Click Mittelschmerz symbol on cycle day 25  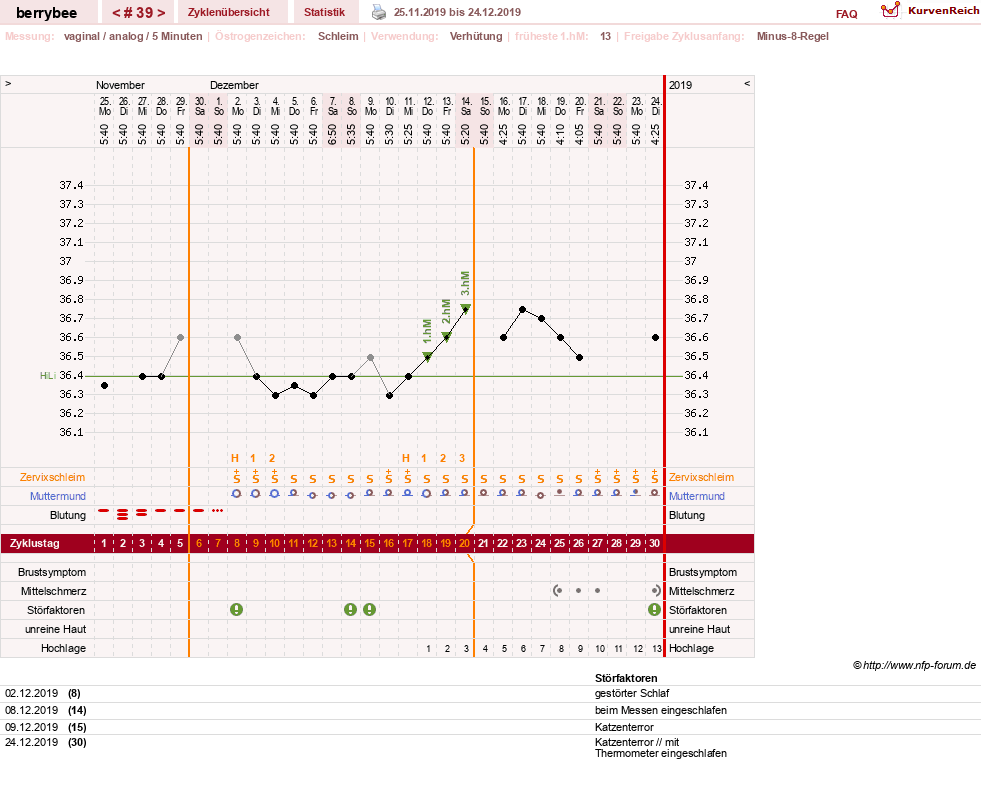557,590
